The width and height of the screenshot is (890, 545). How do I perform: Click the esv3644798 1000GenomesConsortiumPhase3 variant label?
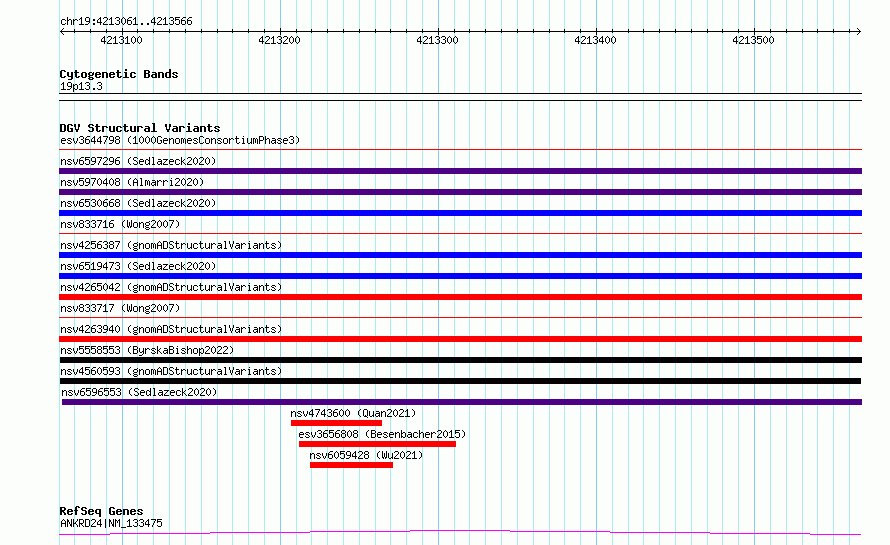pos(180,140)
